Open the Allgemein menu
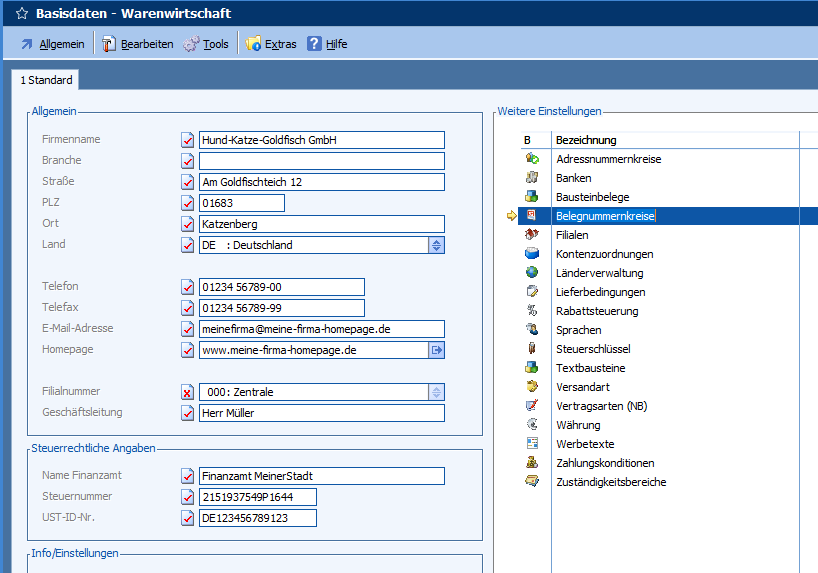818x573 pixels. 52,44
